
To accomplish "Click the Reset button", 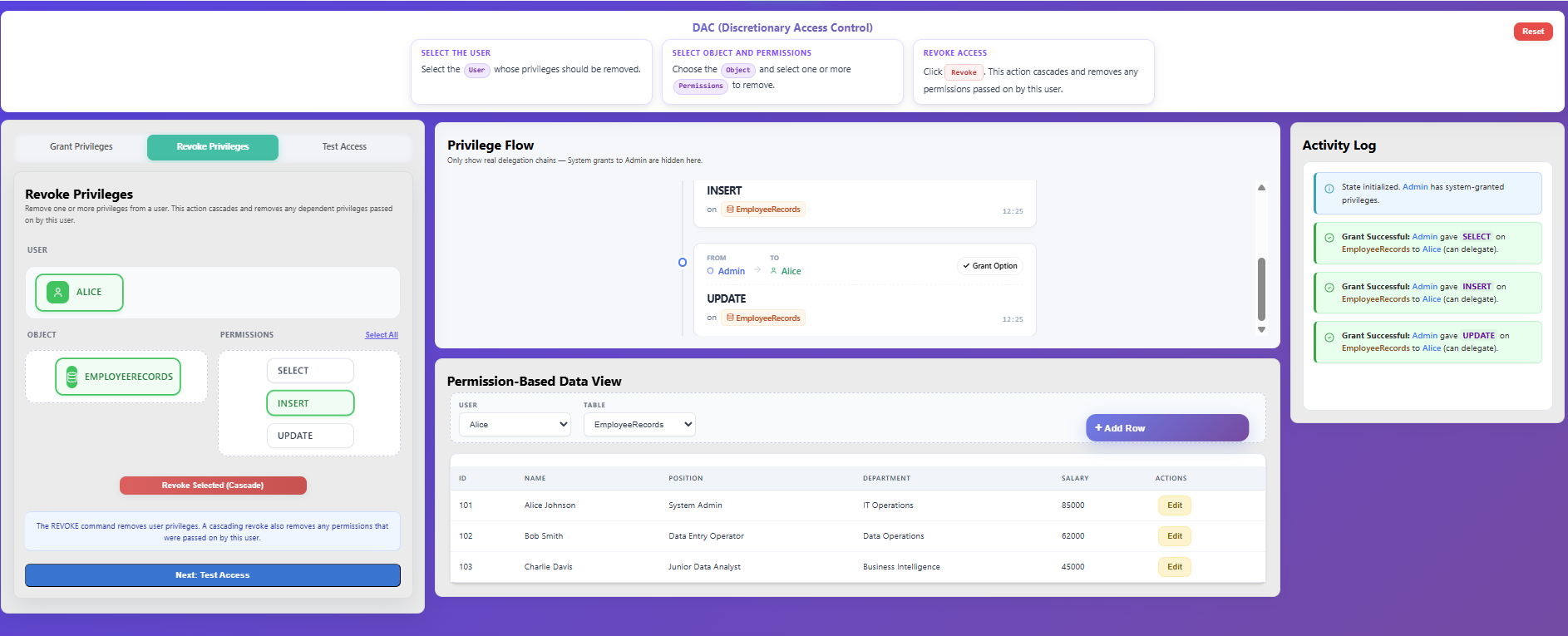I will click(x=1532, y=32).
